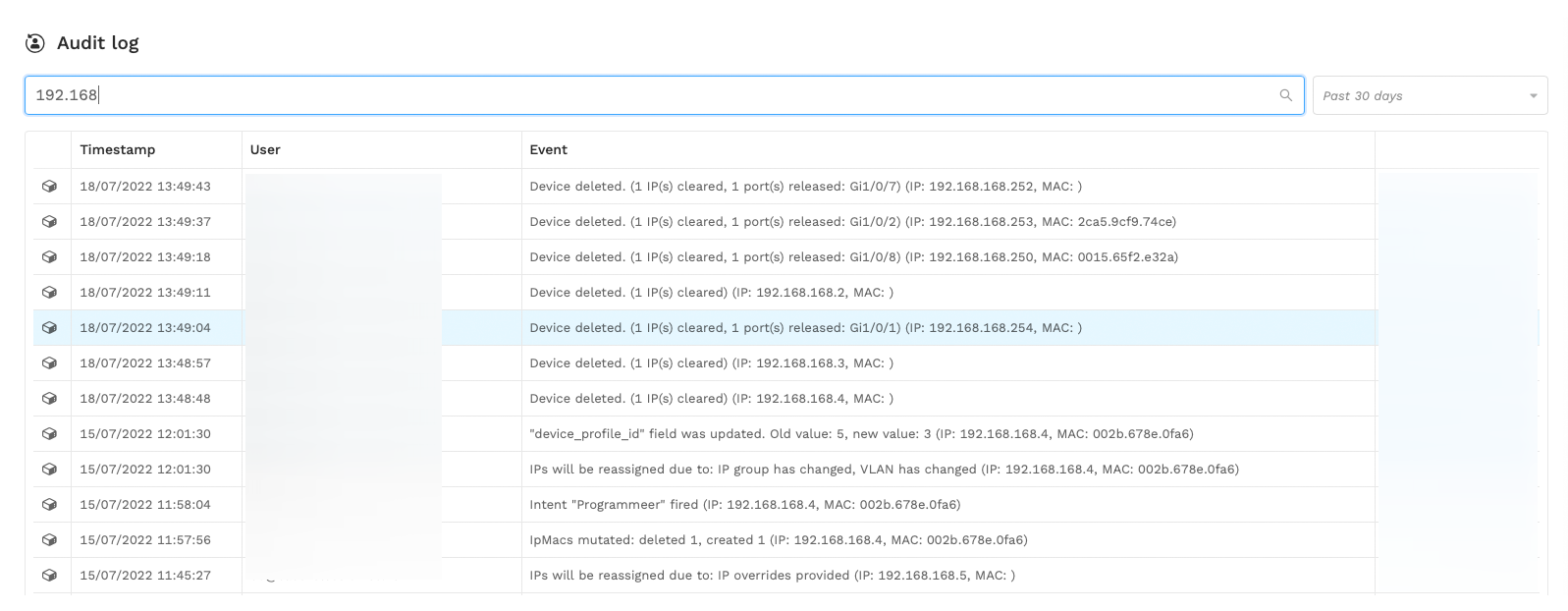Image resolution: width=1568 pixels, height=611 pixels.
Task: Select the IpMacs mutated event
Action: (779, 540)
